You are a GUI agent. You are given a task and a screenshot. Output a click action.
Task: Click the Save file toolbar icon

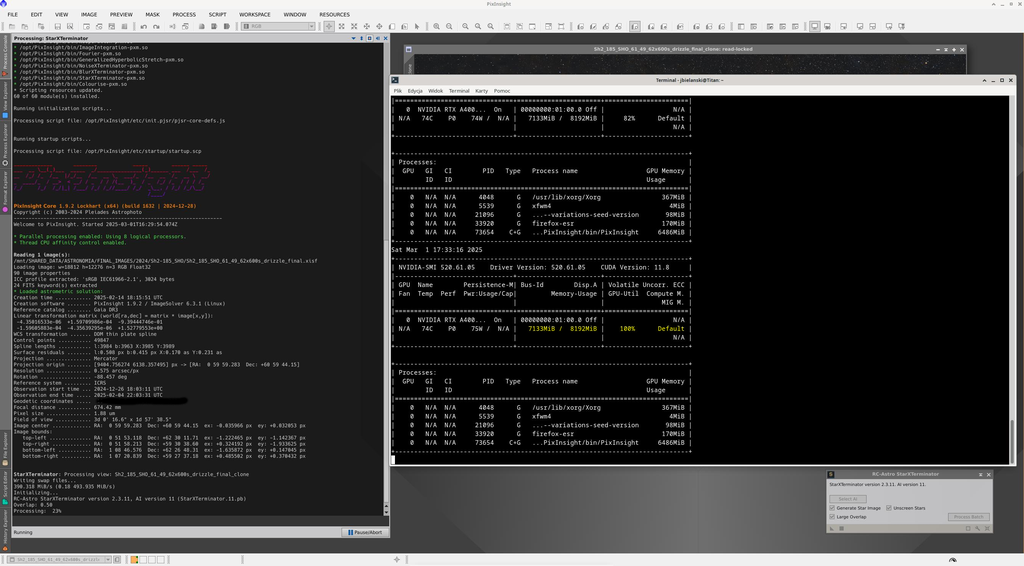[x=57, y=26]
